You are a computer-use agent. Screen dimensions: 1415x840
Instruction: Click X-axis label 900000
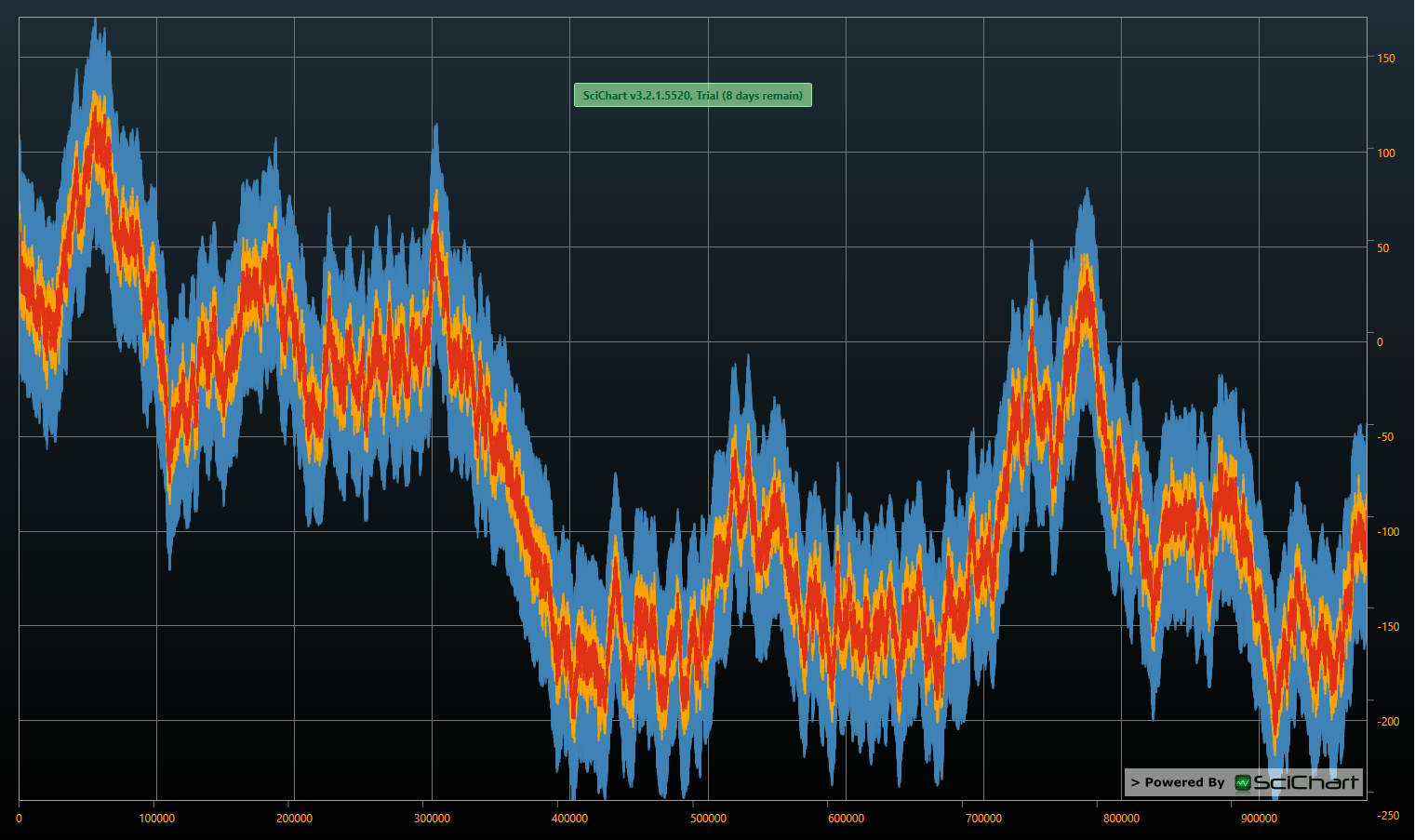click(x=1259, y=819)
